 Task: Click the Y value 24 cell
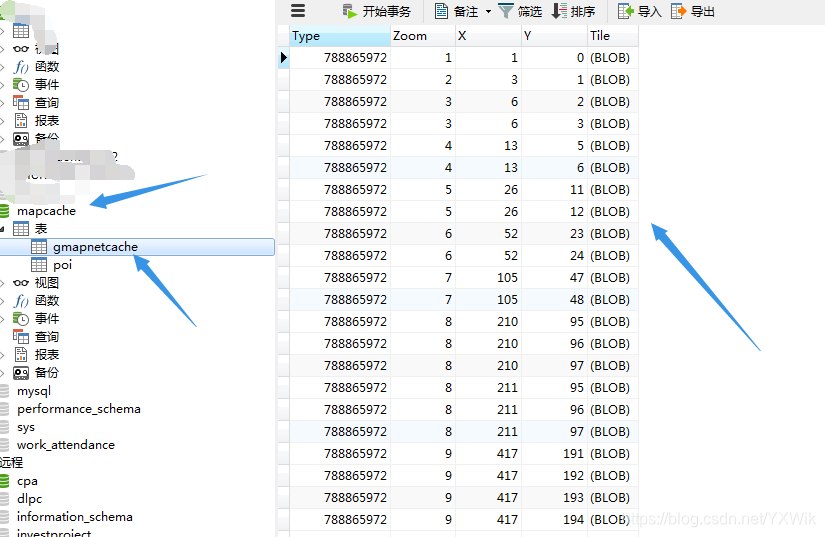[x=555, y=255]
